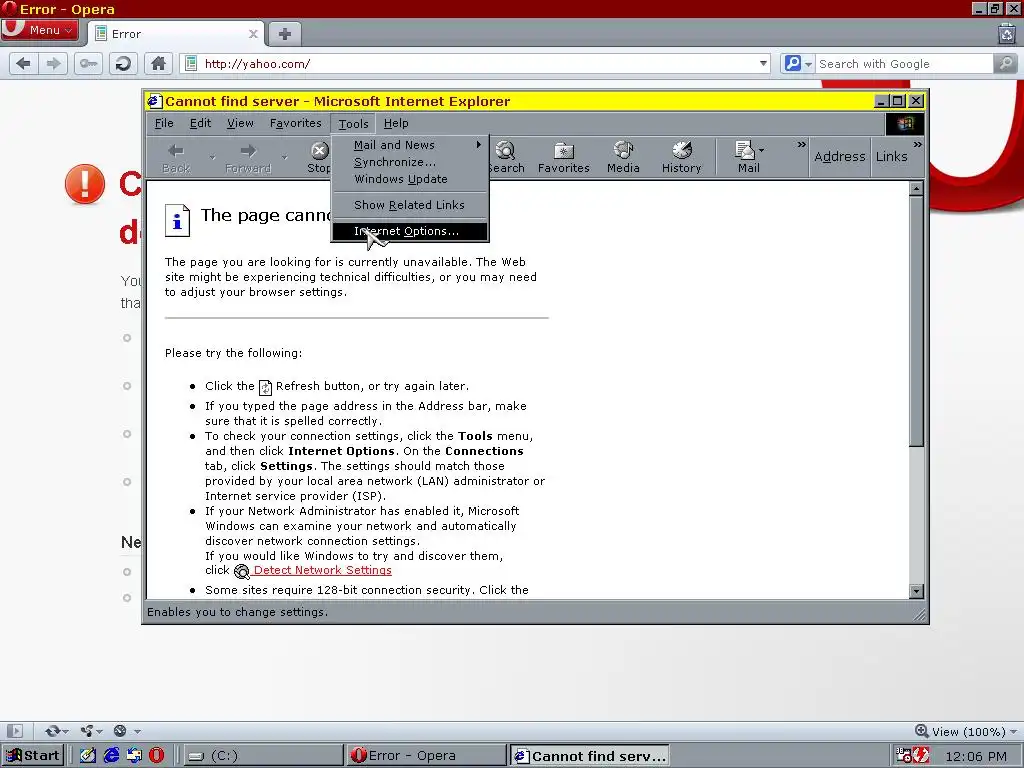Open the IE Favorites toolbar button
1024x768 pixels.
click(x=564, y=158)
